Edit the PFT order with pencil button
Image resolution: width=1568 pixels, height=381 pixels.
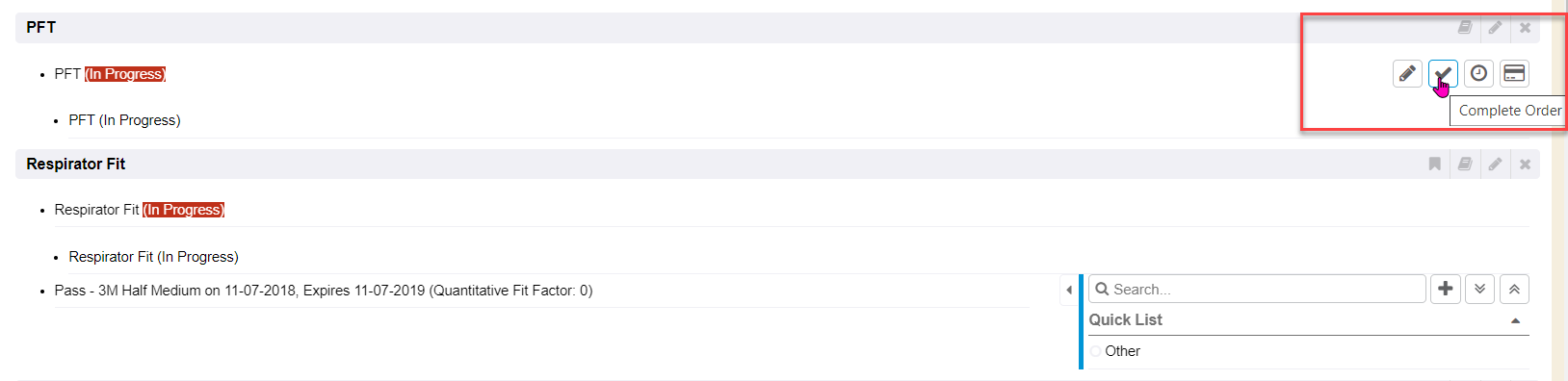[1407, 73]
